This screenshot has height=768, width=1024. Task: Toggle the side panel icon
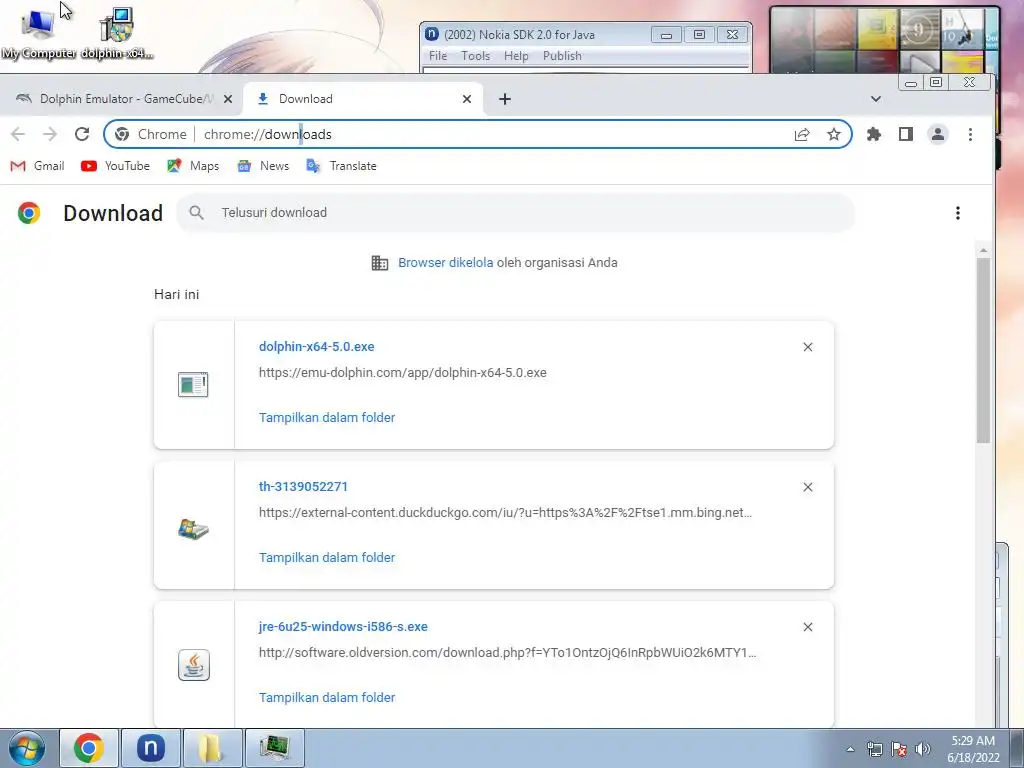pos(906,135)
